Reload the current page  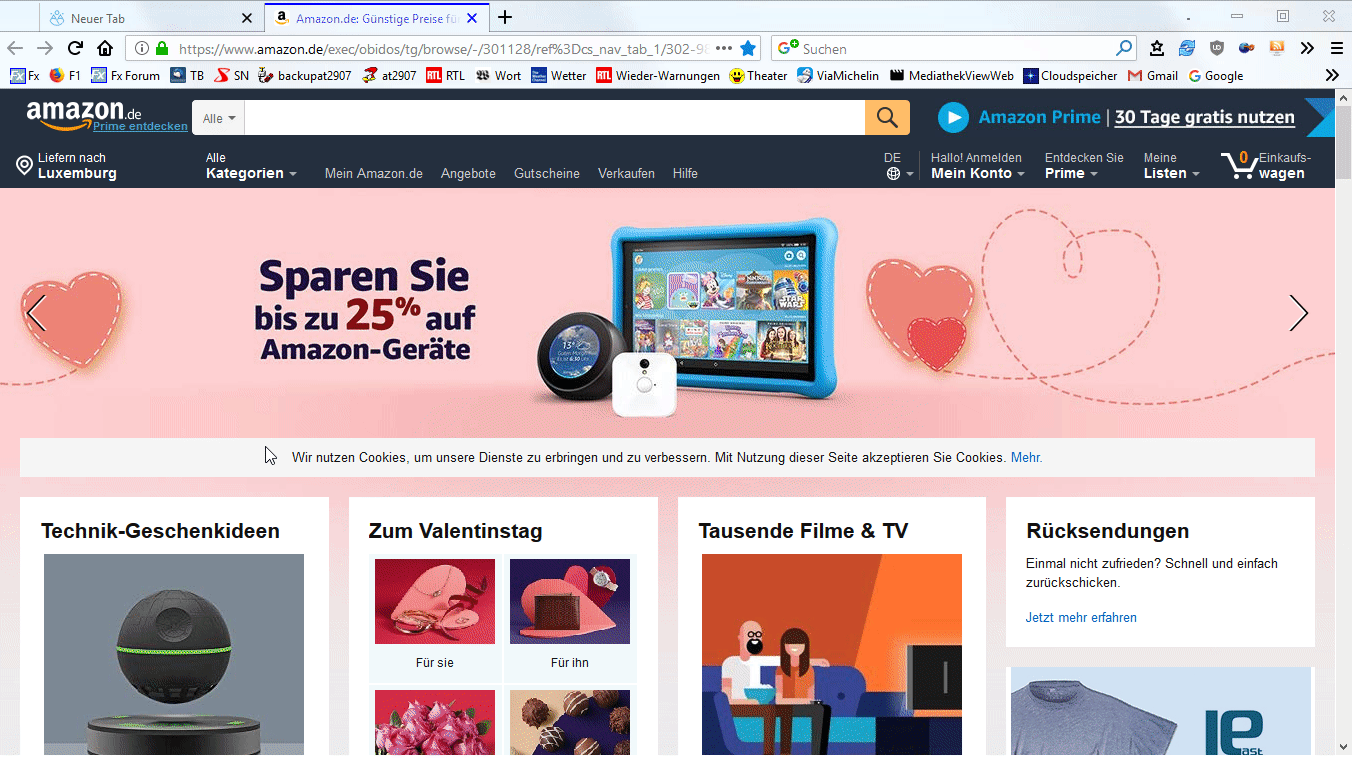pyautogui.click(x=75, y=48)
